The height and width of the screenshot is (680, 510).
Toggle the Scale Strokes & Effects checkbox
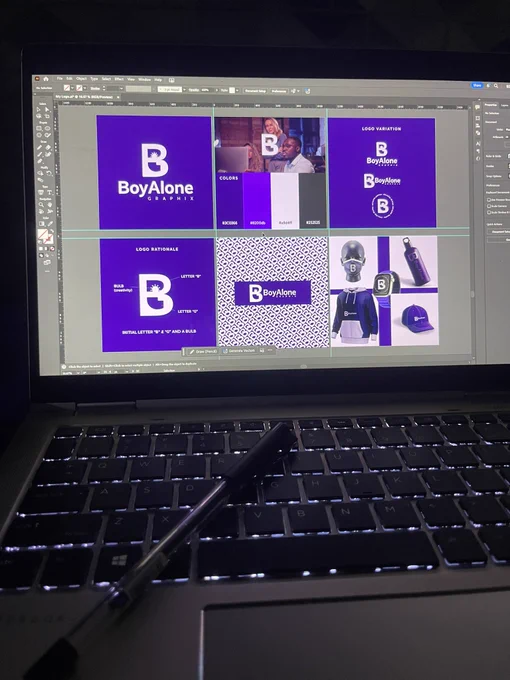pyautogui.click(x=489, y=212)
